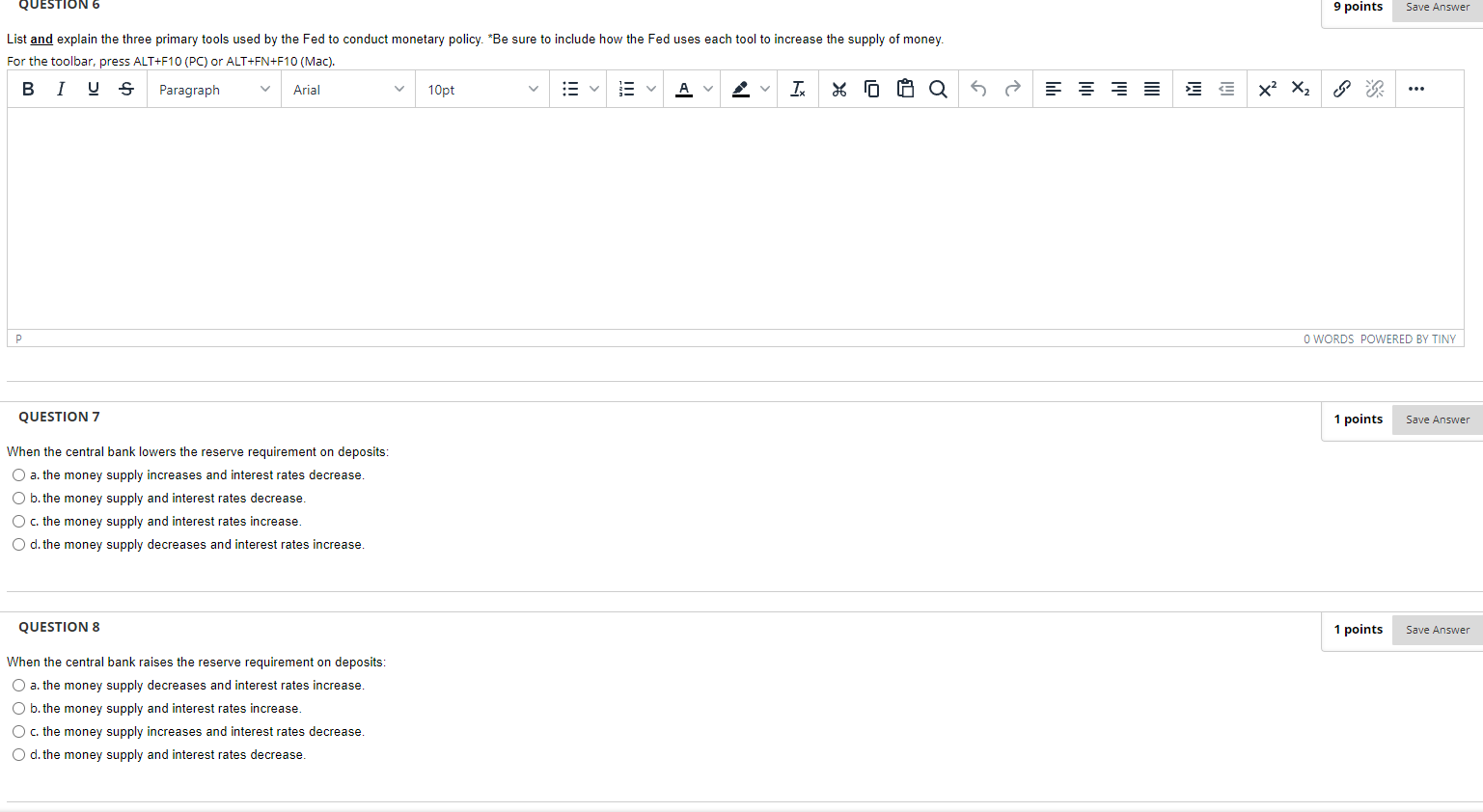Viewport: 1483px width, 812px height.
Task: Apply strikethrough formatting
Action: pos(126,90)
